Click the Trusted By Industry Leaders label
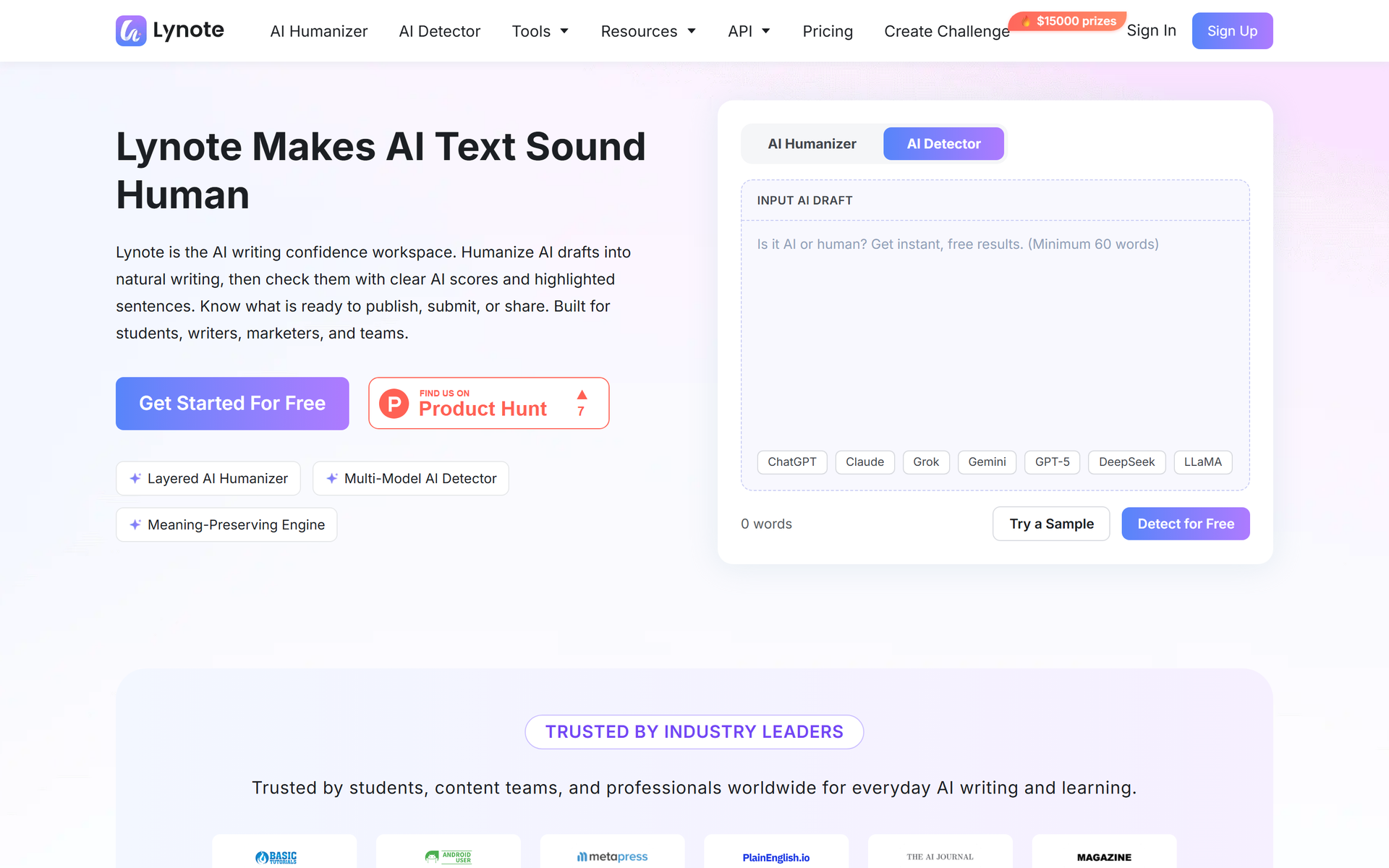The height and width of the screenshot is (868, 1389). point(694,732)
